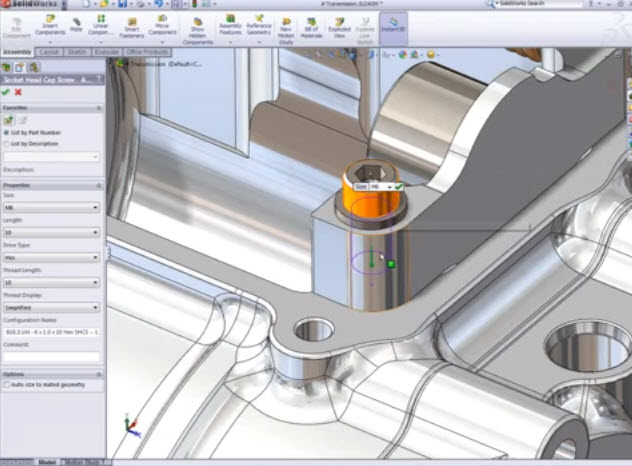
Task: Click the Smart Fasteners tool
Action: pyautogui.click(x=132, y=27)
